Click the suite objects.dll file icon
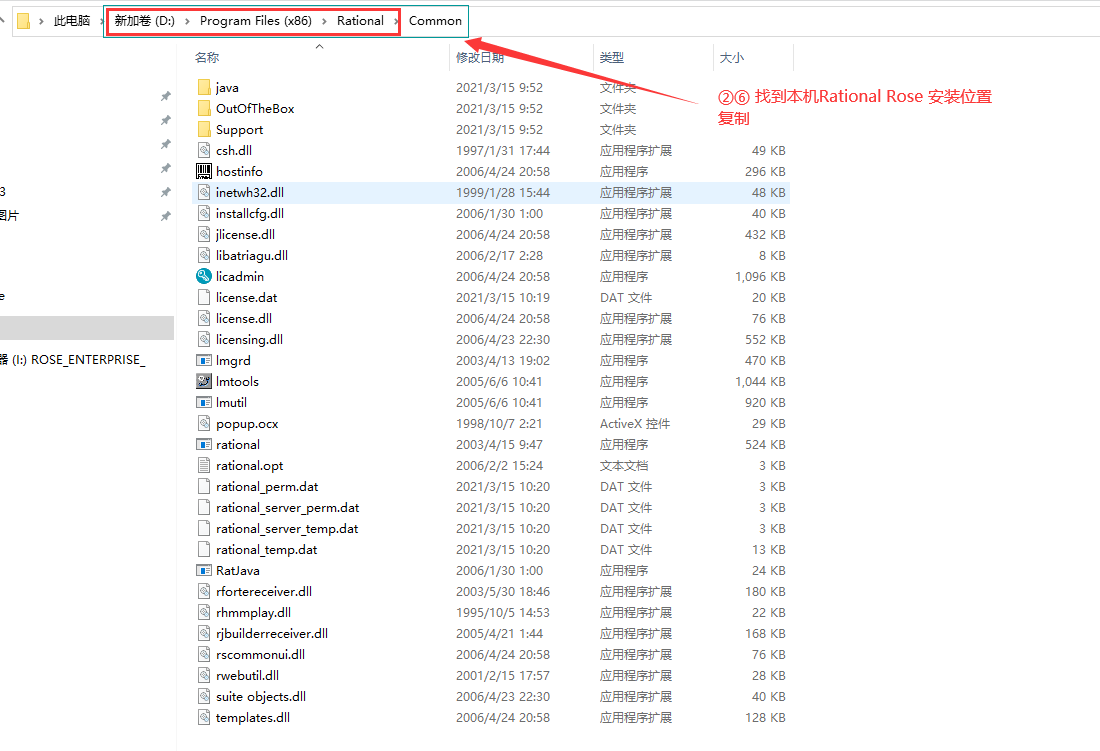The image size is (1100, 751). [204, 696]
